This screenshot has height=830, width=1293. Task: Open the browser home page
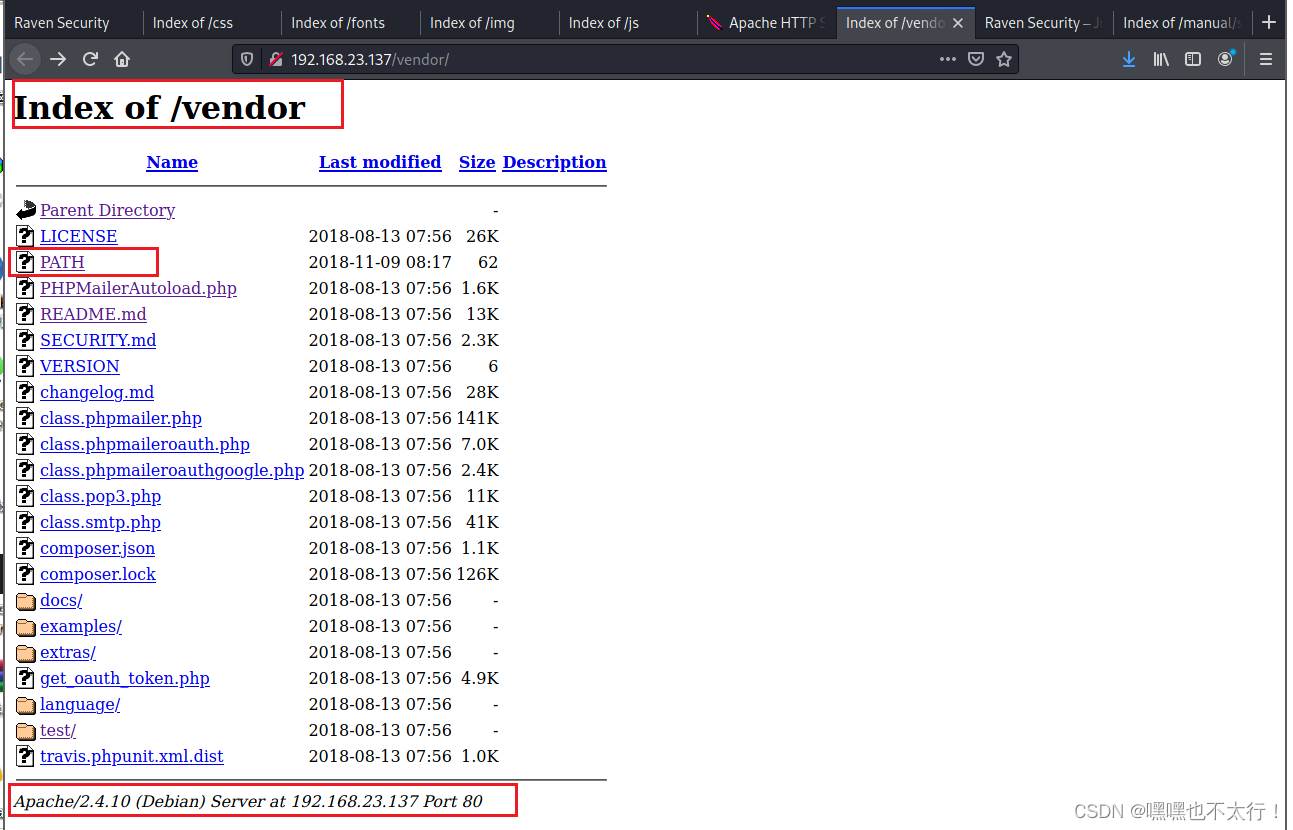[x=122, y=60]
